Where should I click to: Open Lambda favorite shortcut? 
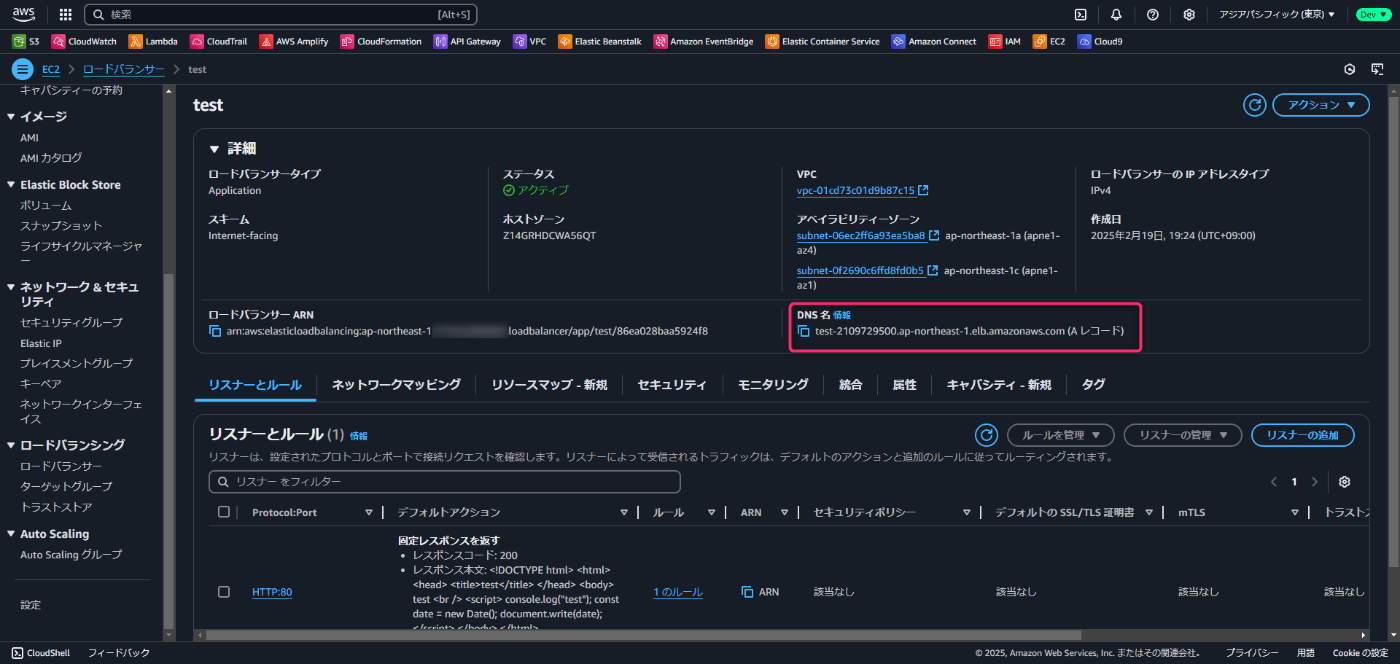tap(153, 41)
